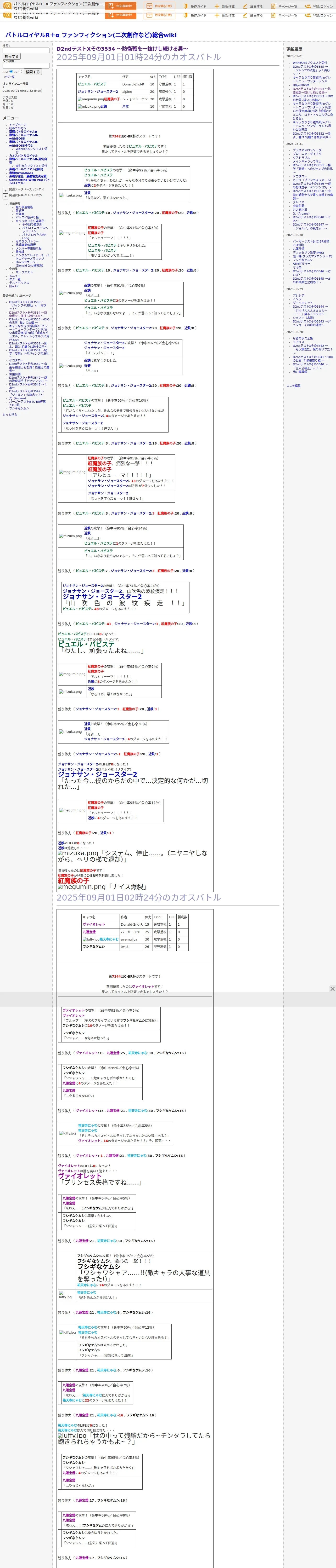The width and height of the screenshot is (336, 1568).
Task: Click the avemujica author cell
Action: tap(131, 939)
